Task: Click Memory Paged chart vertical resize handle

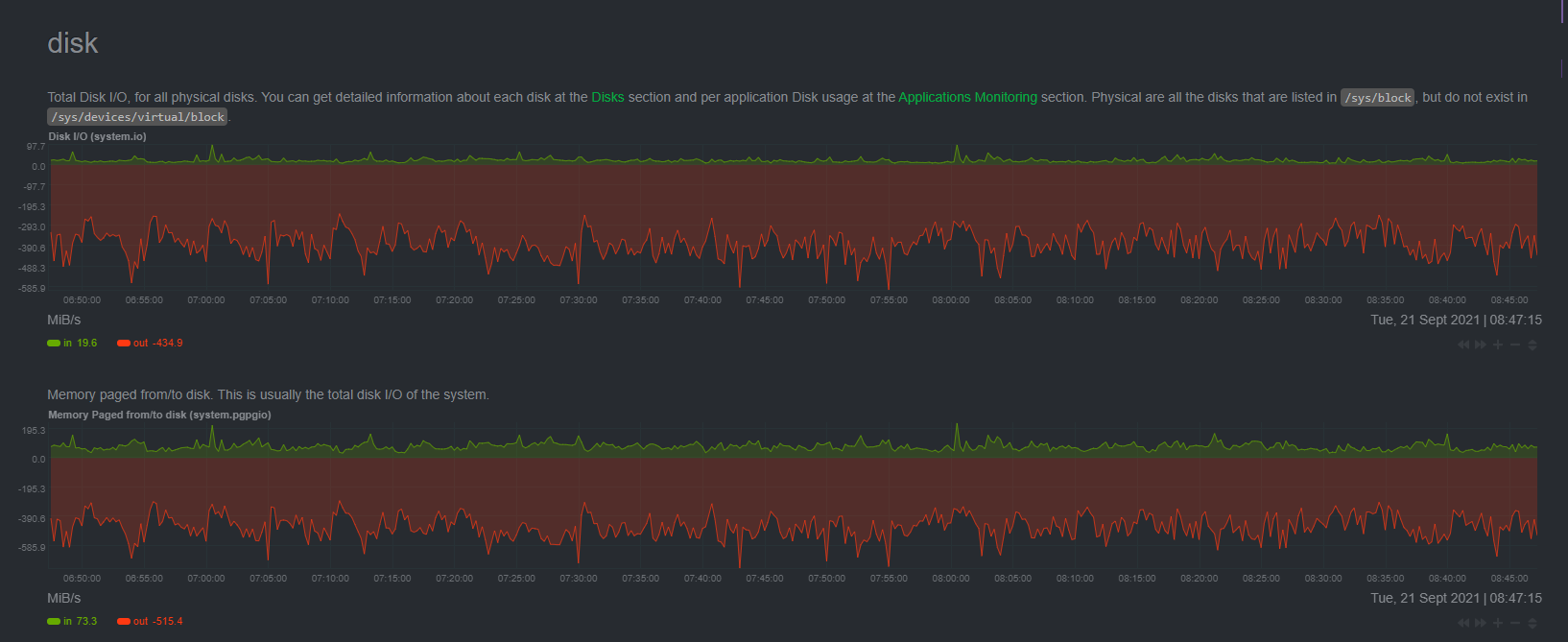Action: [1532, 623]
